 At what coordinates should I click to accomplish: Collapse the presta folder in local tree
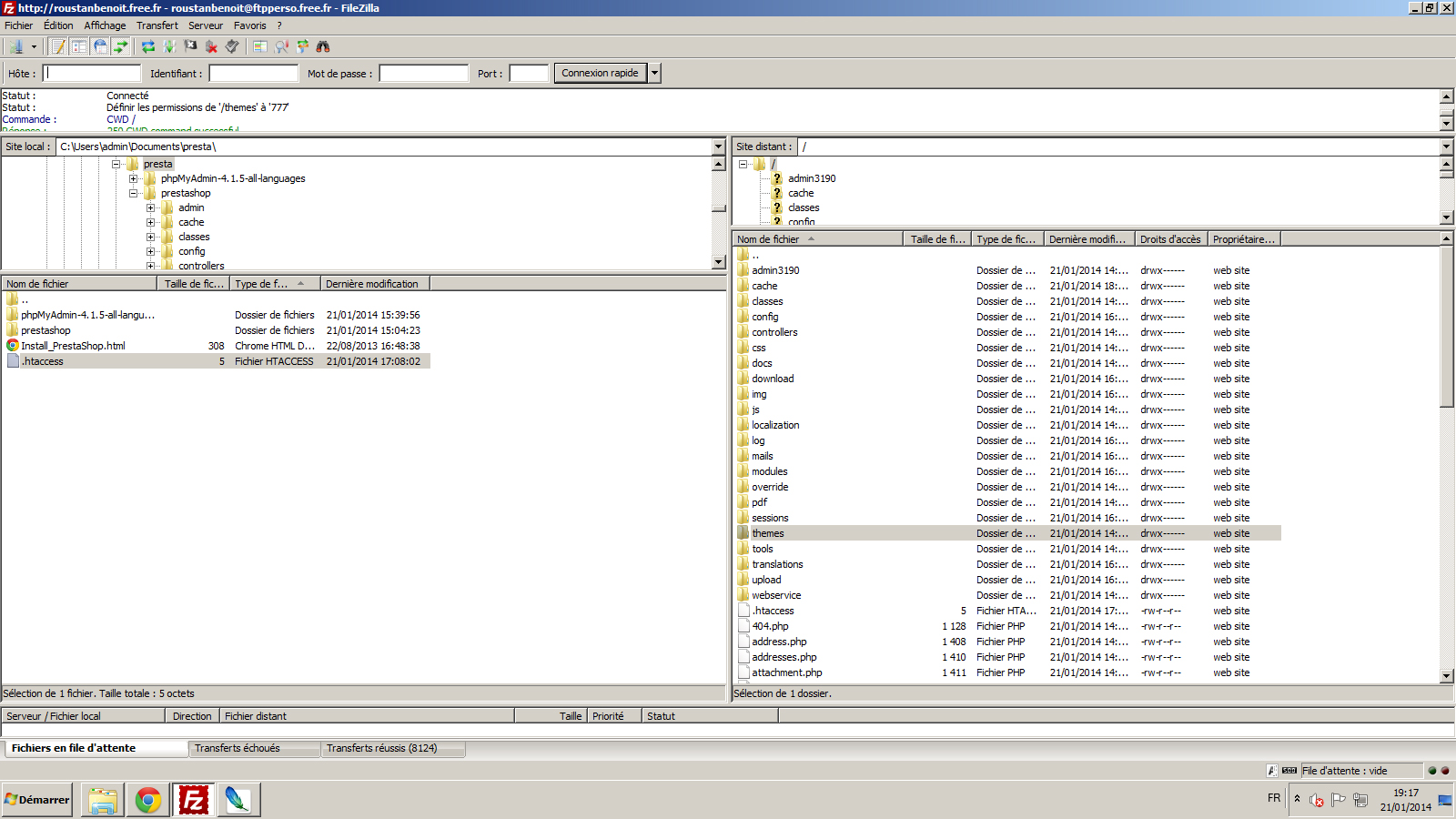116,164
